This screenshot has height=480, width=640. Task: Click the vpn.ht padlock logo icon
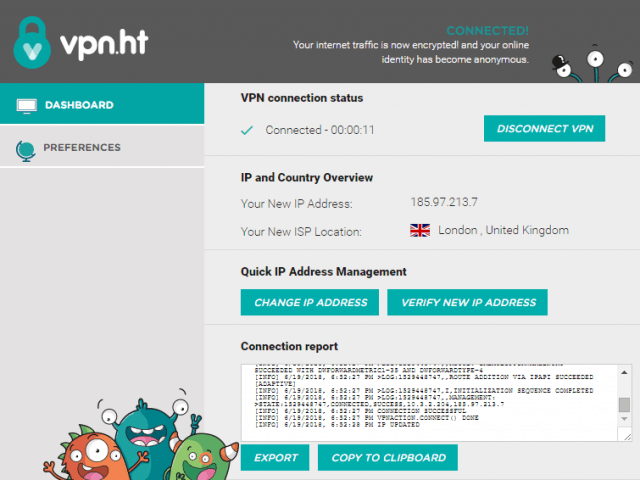coord(32,42)
